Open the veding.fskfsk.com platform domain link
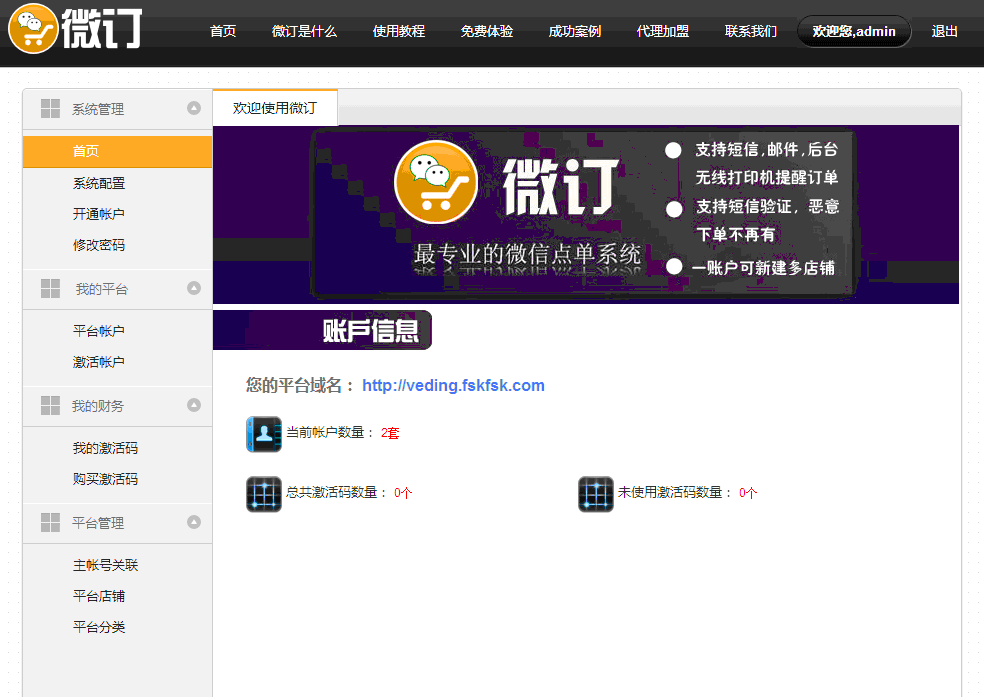 pyautogui.click(x=453, y=385)
